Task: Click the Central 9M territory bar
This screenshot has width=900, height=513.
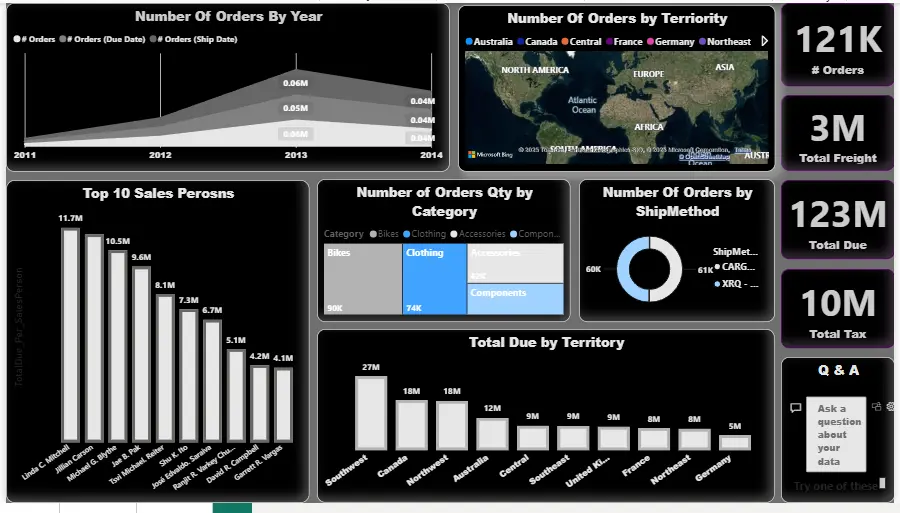Action: point(533,438)
